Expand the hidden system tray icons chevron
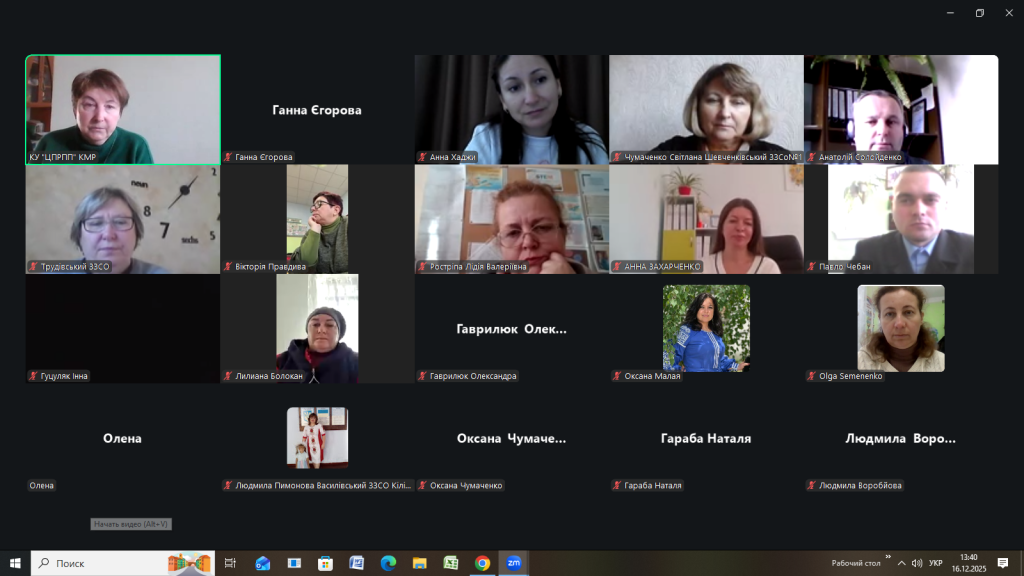 coord(903,563)
